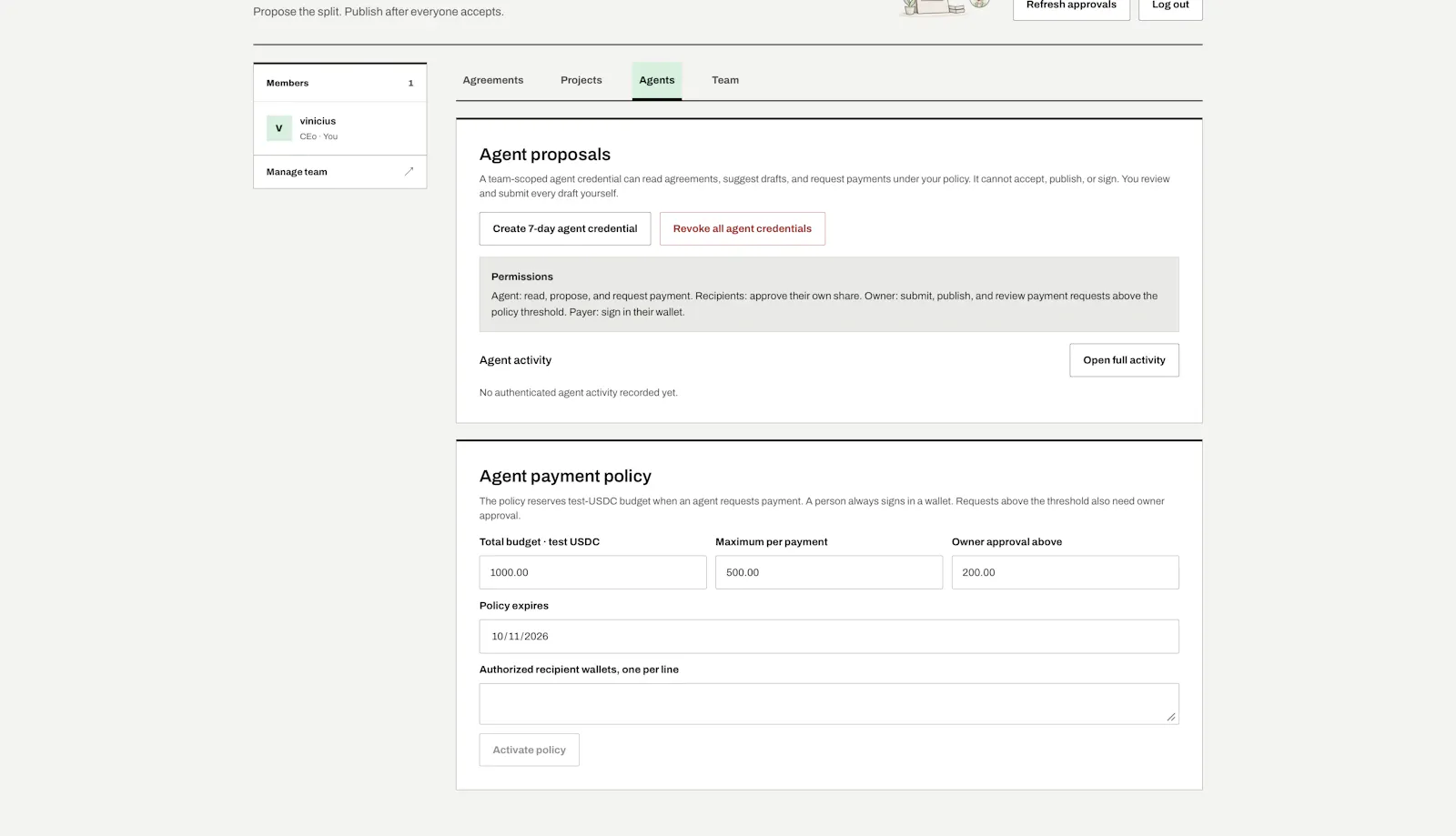
Task: Open full activity log
Action: (x=1124, y=360)
